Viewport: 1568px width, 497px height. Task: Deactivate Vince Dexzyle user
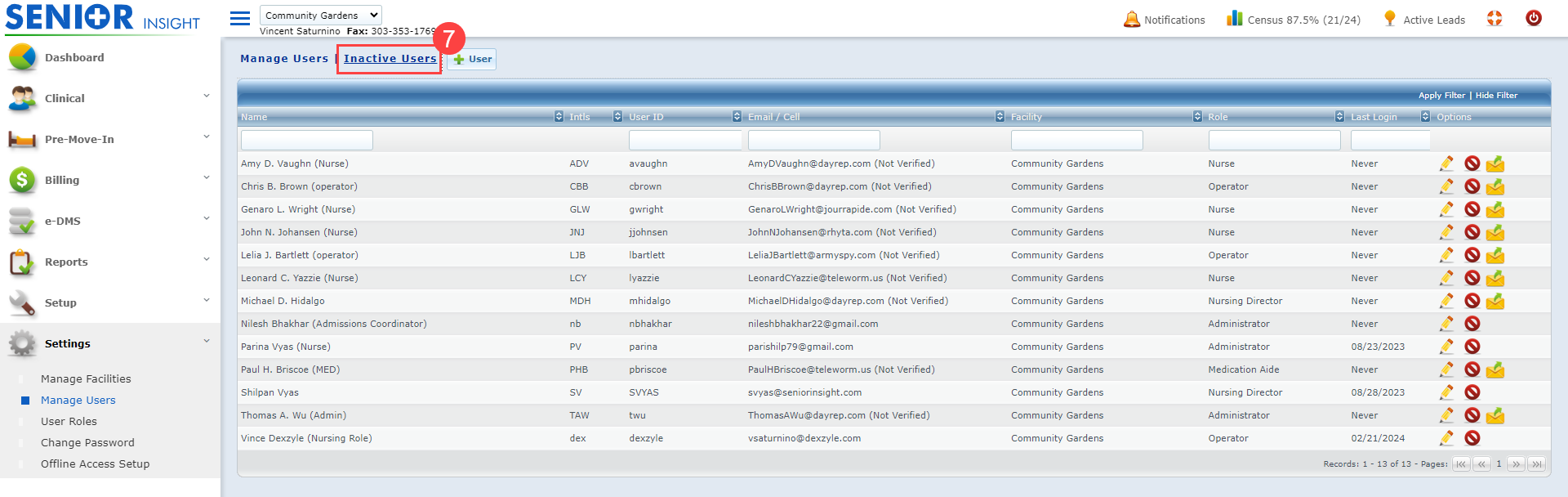click(1472, 438)
